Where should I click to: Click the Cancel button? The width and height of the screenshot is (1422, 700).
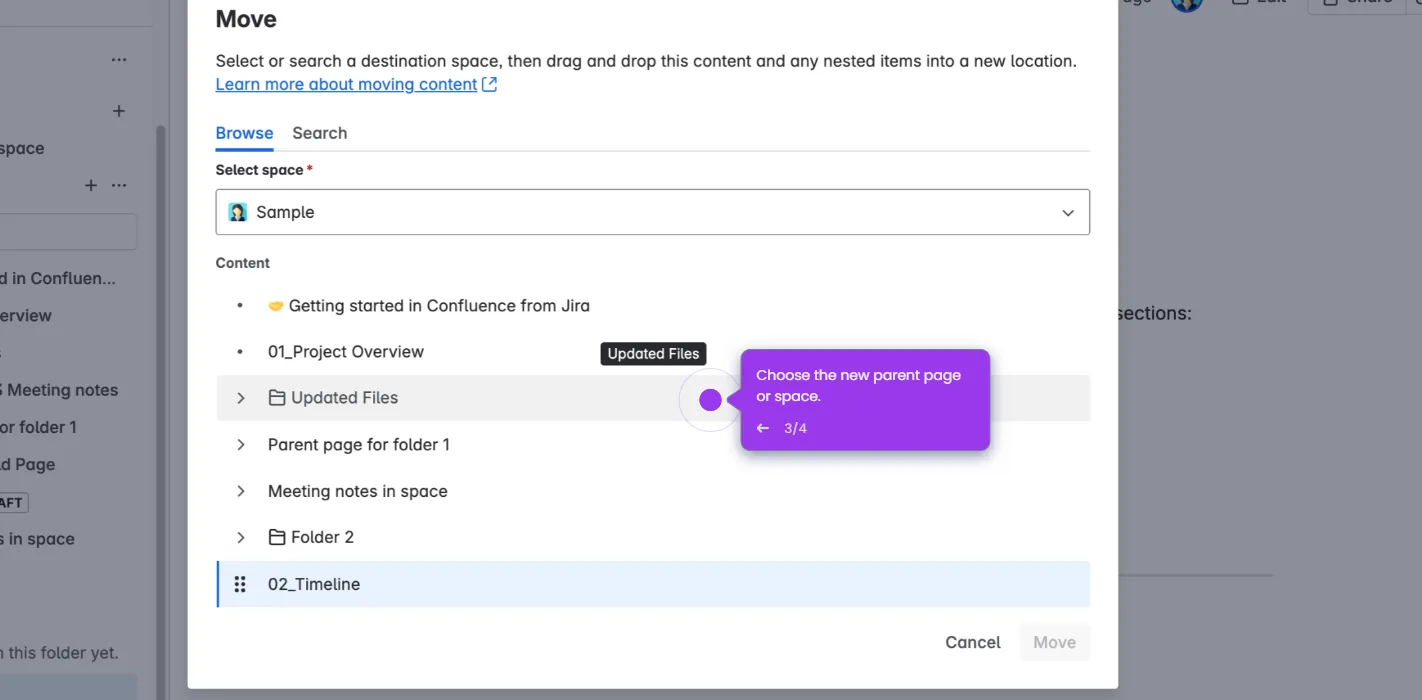coord(973,642)
